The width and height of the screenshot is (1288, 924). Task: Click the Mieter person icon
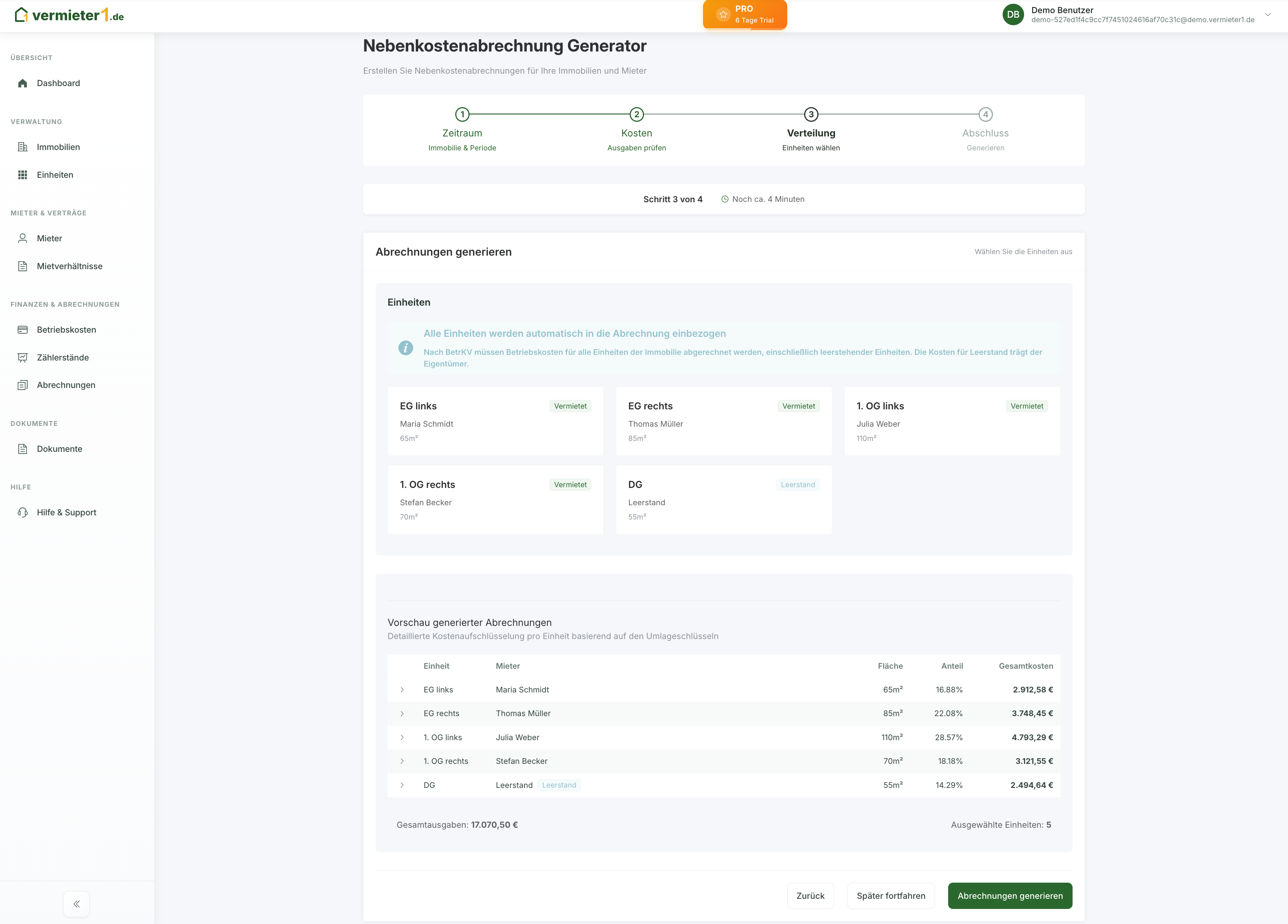pyautogui.click(x=23, y=239)
